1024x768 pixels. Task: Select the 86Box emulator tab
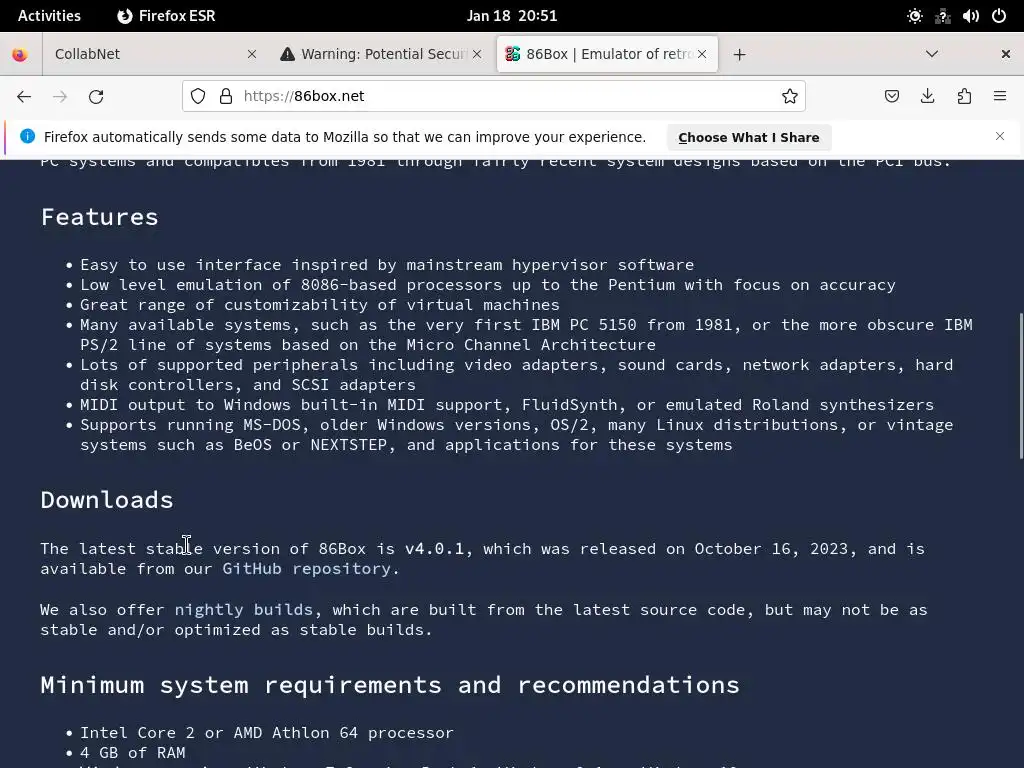click(607, 54)
